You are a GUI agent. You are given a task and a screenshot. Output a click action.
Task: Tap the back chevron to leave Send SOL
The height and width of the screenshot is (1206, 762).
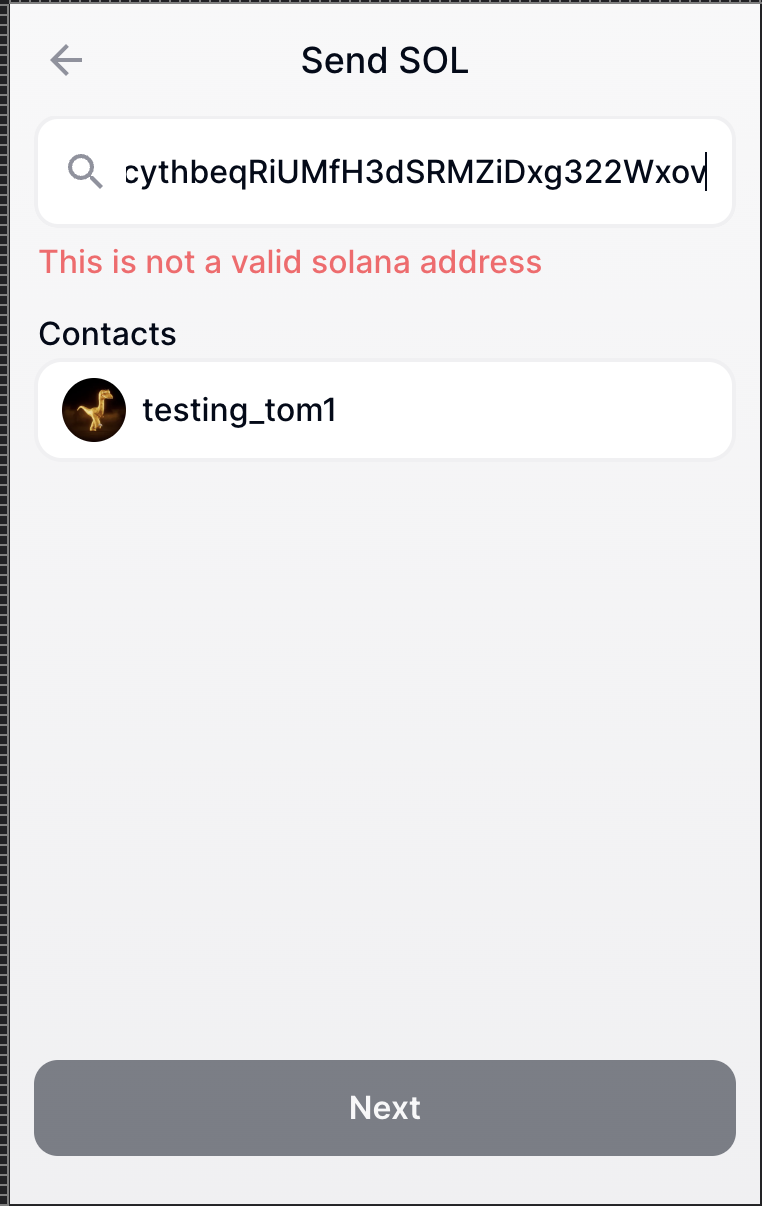[66, 60]
